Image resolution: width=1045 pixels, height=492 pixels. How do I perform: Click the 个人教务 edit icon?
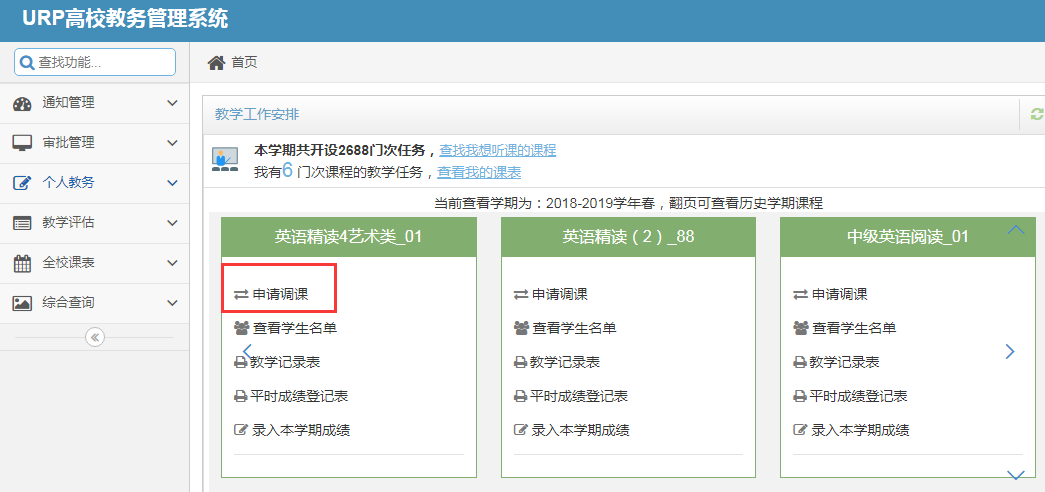click(x=23, y=183)
